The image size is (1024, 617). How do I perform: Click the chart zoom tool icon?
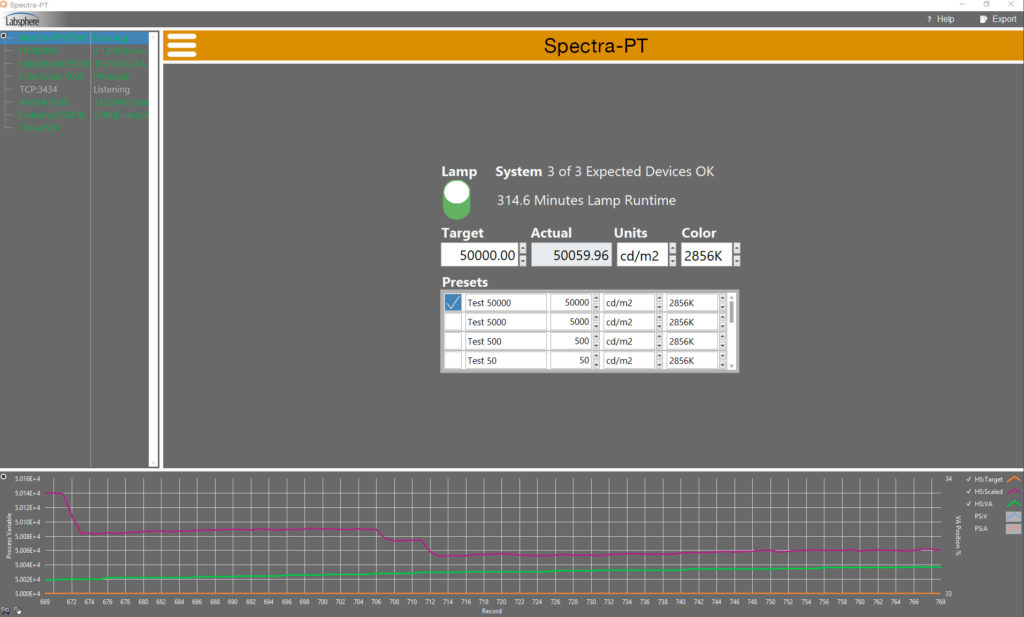coord(5,610)
